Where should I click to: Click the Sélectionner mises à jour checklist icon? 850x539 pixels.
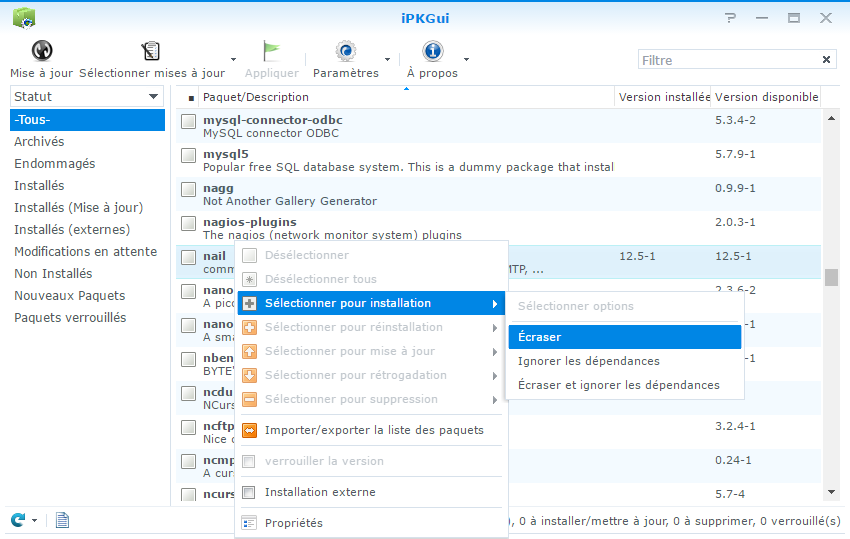151,51
